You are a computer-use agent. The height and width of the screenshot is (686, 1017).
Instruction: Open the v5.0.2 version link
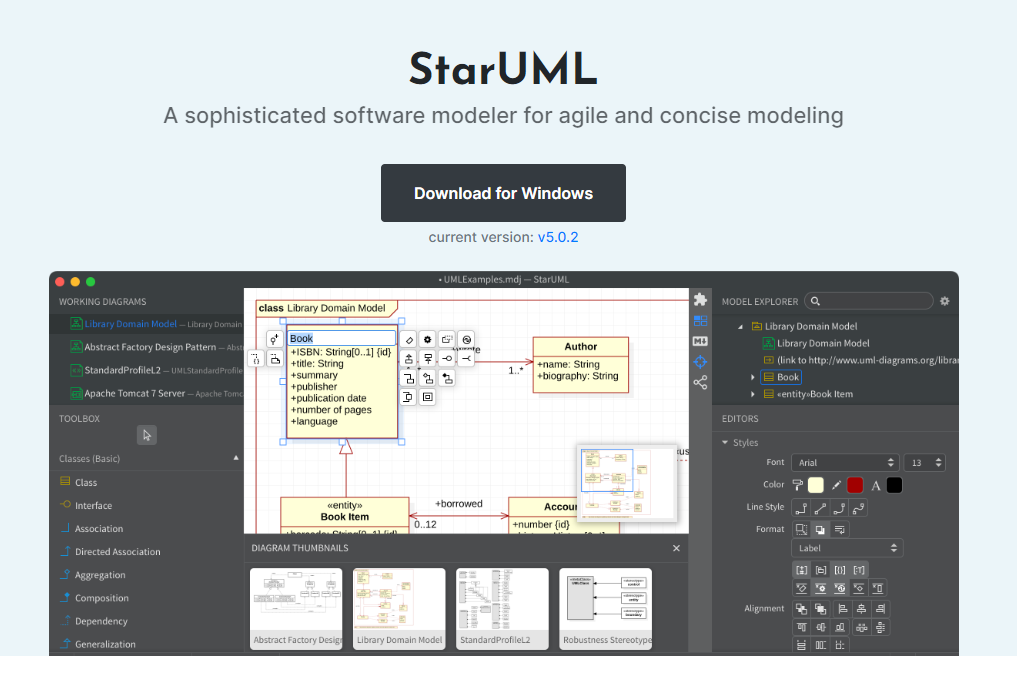click(558, 237)
